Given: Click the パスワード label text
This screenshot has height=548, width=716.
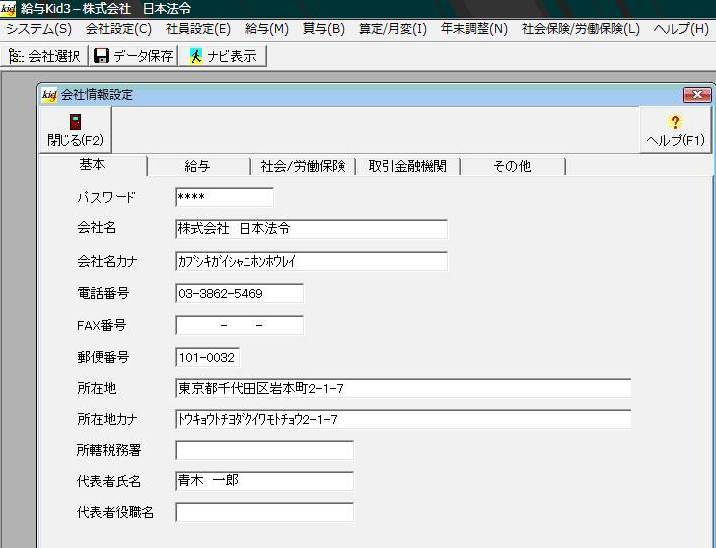Looking at the screenshot, I should 106,197.
